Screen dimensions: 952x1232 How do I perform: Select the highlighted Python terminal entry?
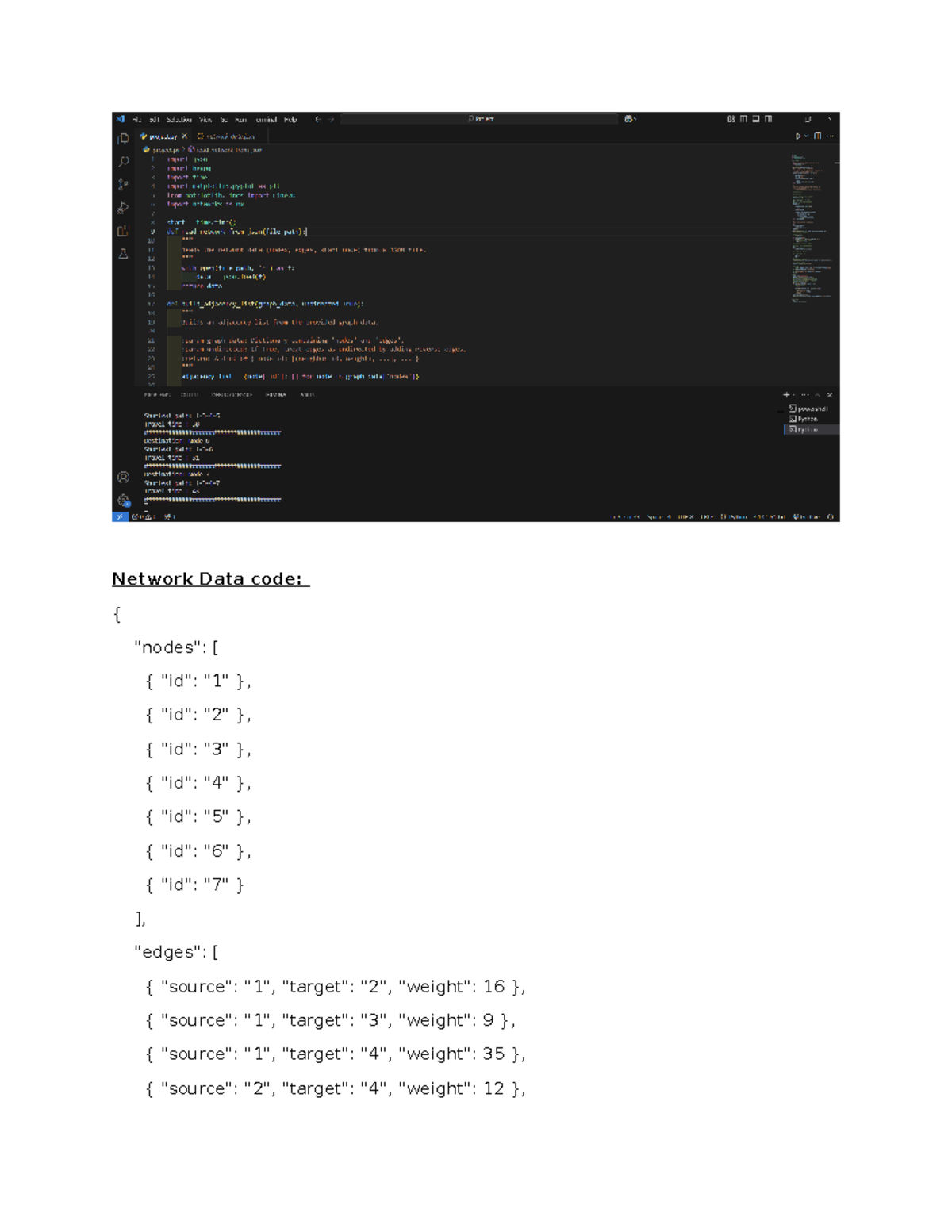point(812,429)
